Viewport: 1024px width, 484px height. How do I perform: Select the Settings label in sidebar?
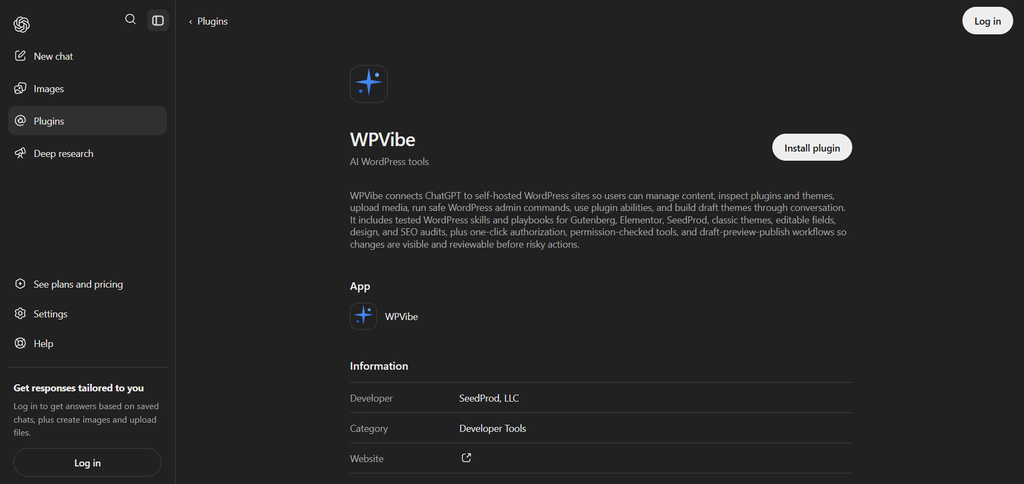(50, 314)
